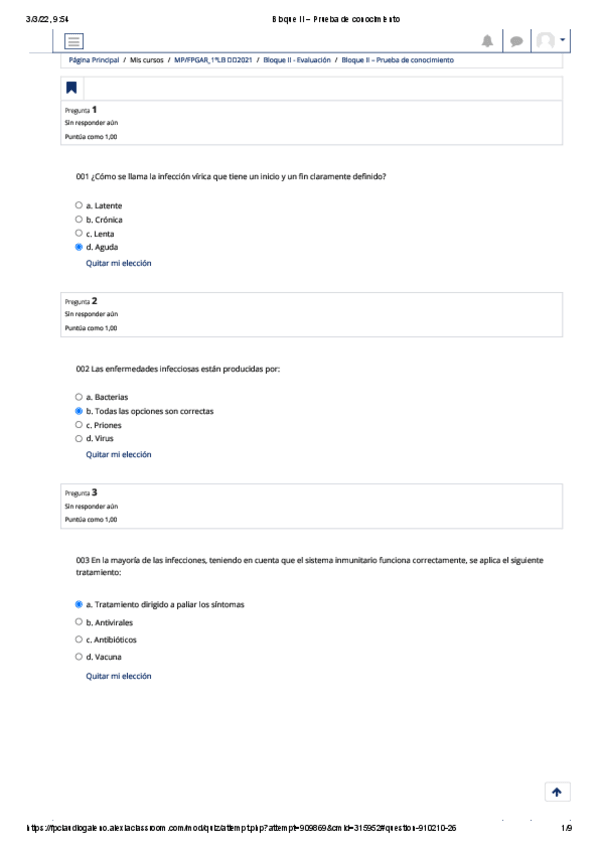599x848 pixels.
Task: Click Quitar mi elección under question 2
Action: pos(118,455)
